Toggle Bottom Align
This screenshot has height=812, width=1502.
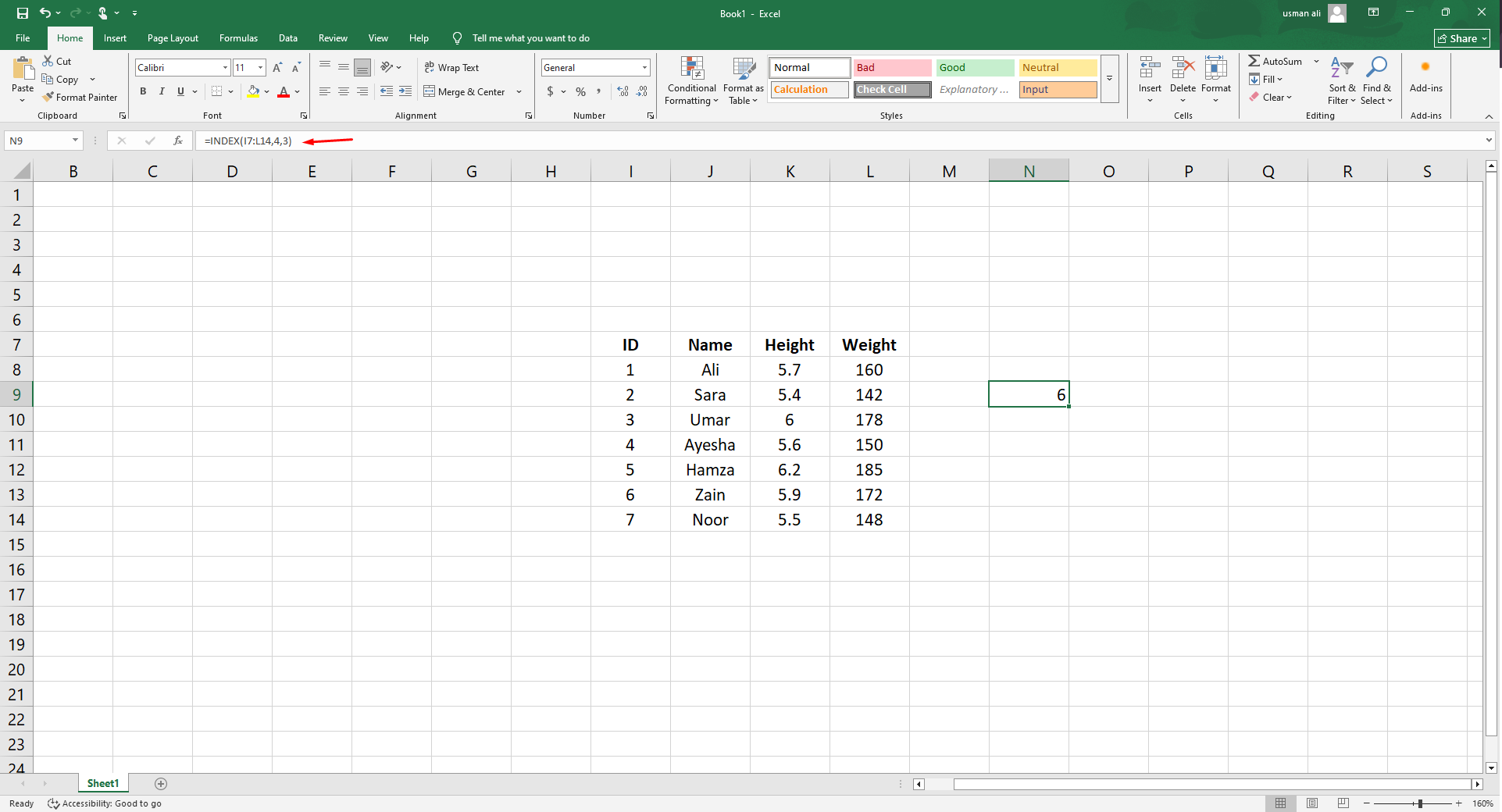click(x=362, y=68)
